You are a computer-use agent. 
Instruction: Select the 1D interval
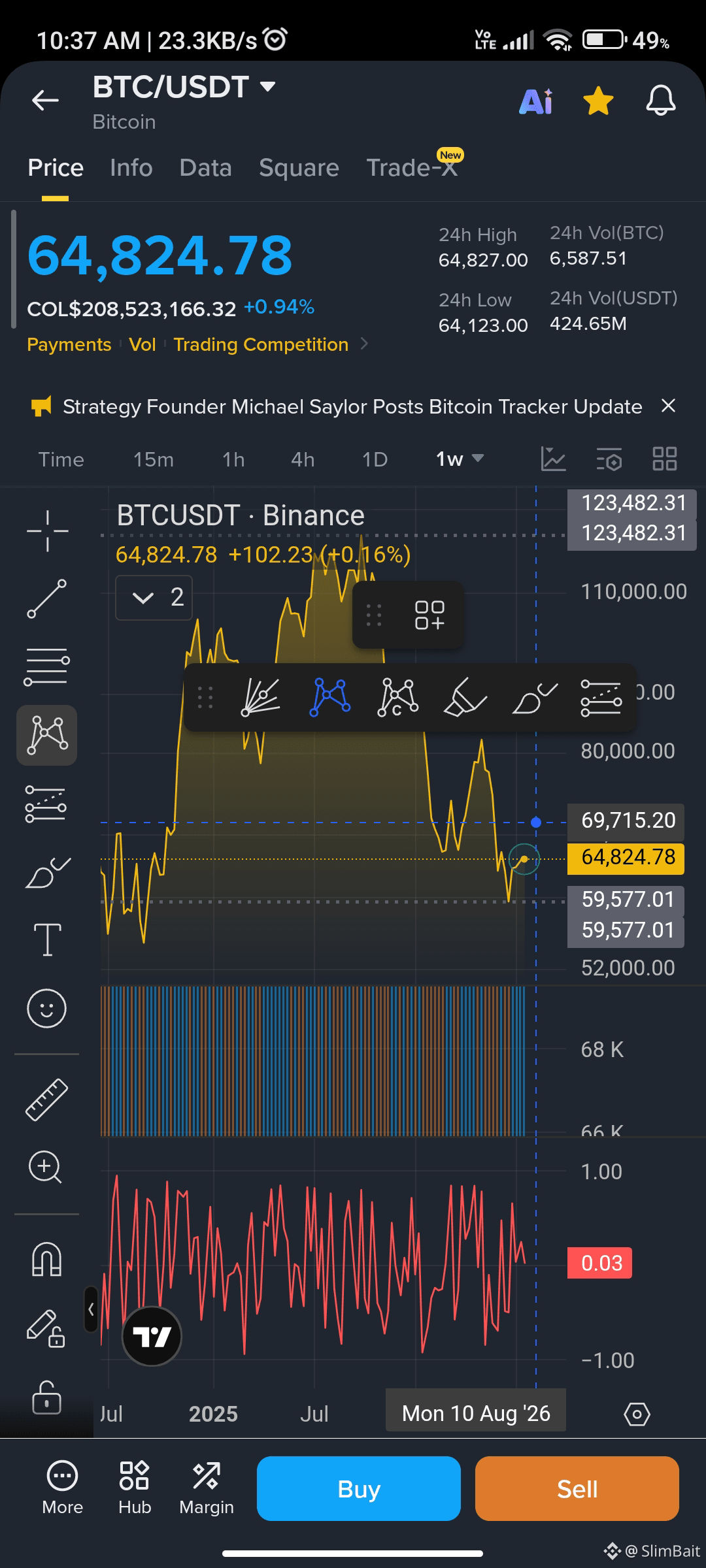[x=375, y=459]
